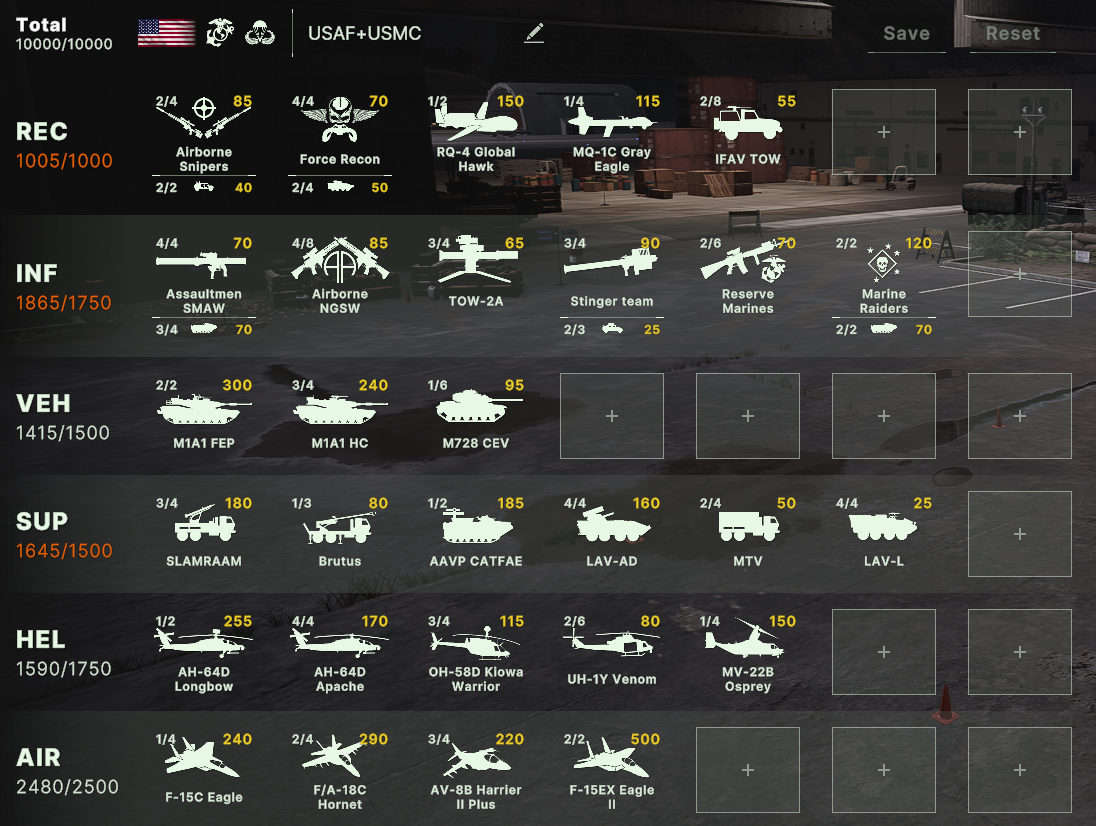The width and height of the screenshot is (1096, 826).
Task: Click the USA flag nation icon
Action: pyautogui.click(x=166, y=33)
